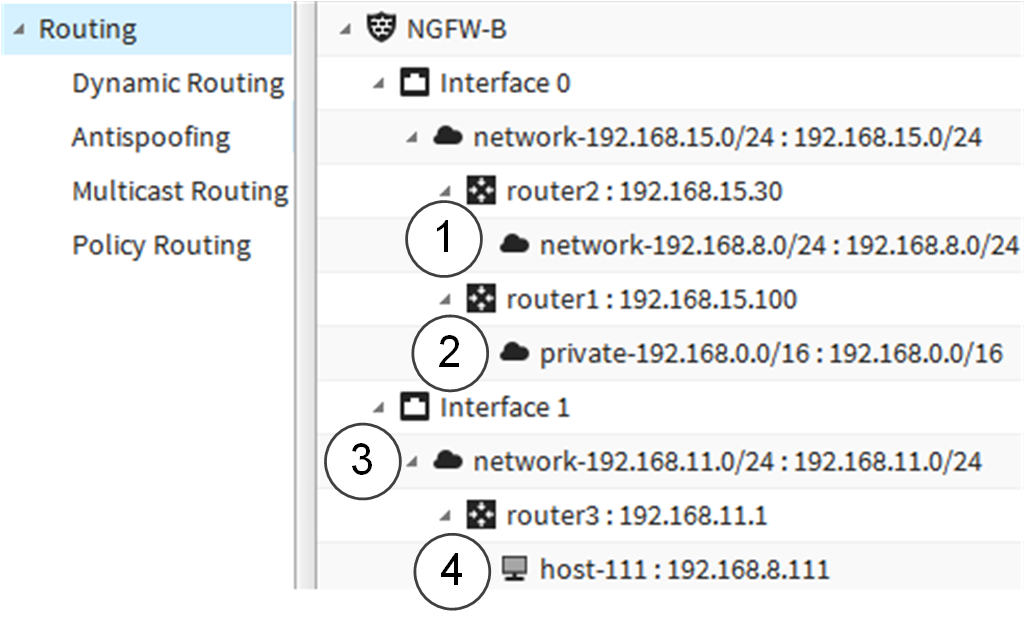Click the NGFW-B firewall shield icon
This screenshot has height=617, width=1025.
[380, 29]
